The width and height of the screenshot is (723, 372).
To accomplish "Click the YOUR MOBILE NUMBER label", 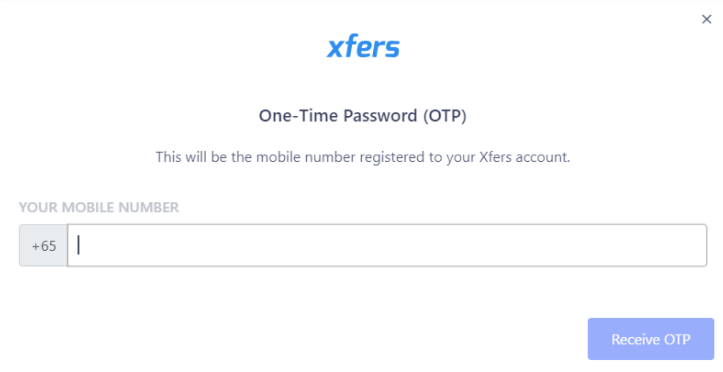I will (99, 207).
